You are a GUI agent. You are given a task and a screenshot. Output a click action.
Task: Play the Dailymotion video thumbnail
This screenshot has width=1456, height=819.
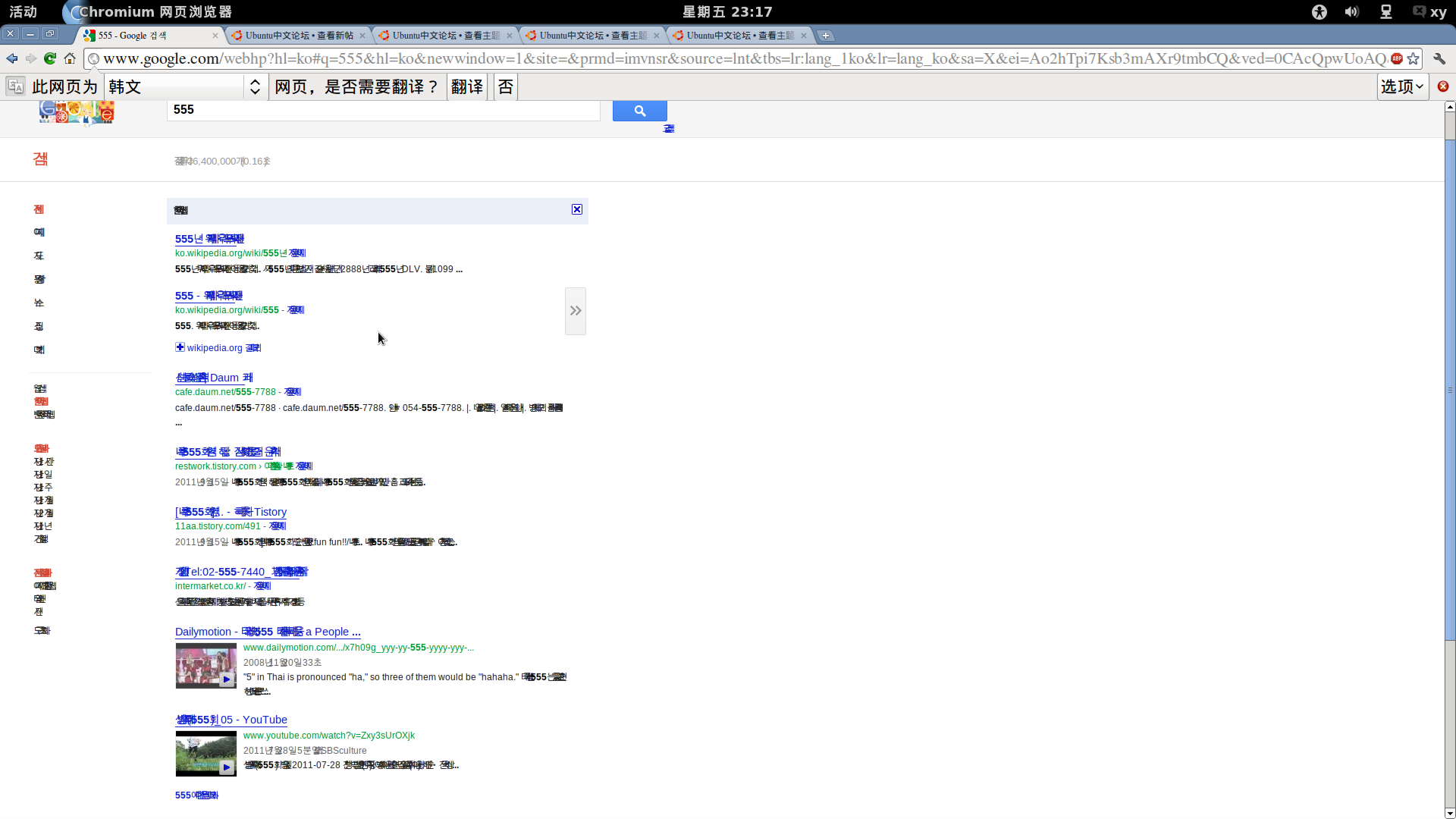[206, 666]
